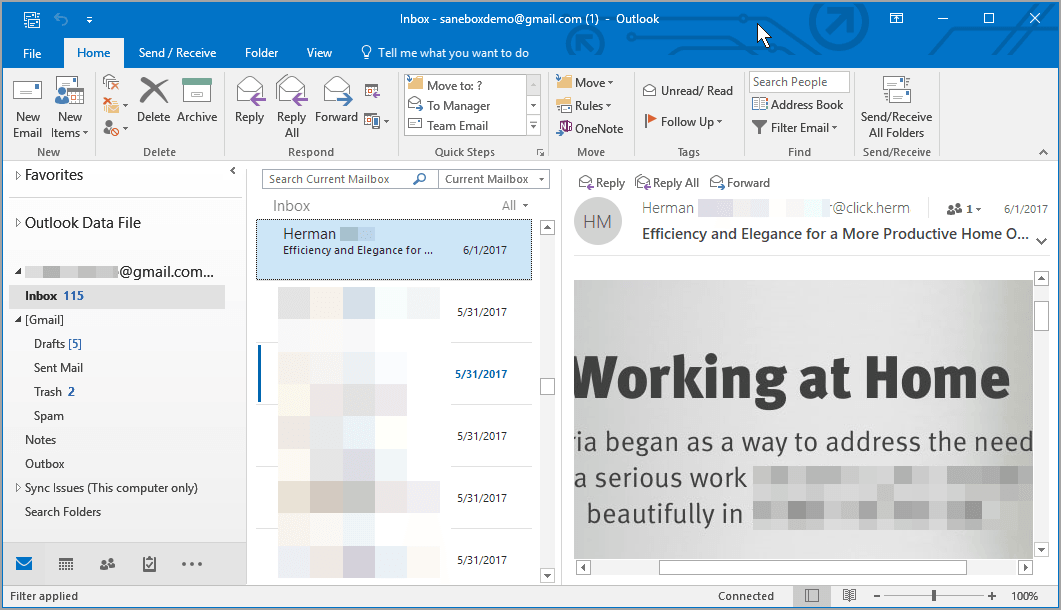Screen dimensions: 1061x610
Task: Open the Current Mailbox search scope dropdown
Action: point(494,179)
